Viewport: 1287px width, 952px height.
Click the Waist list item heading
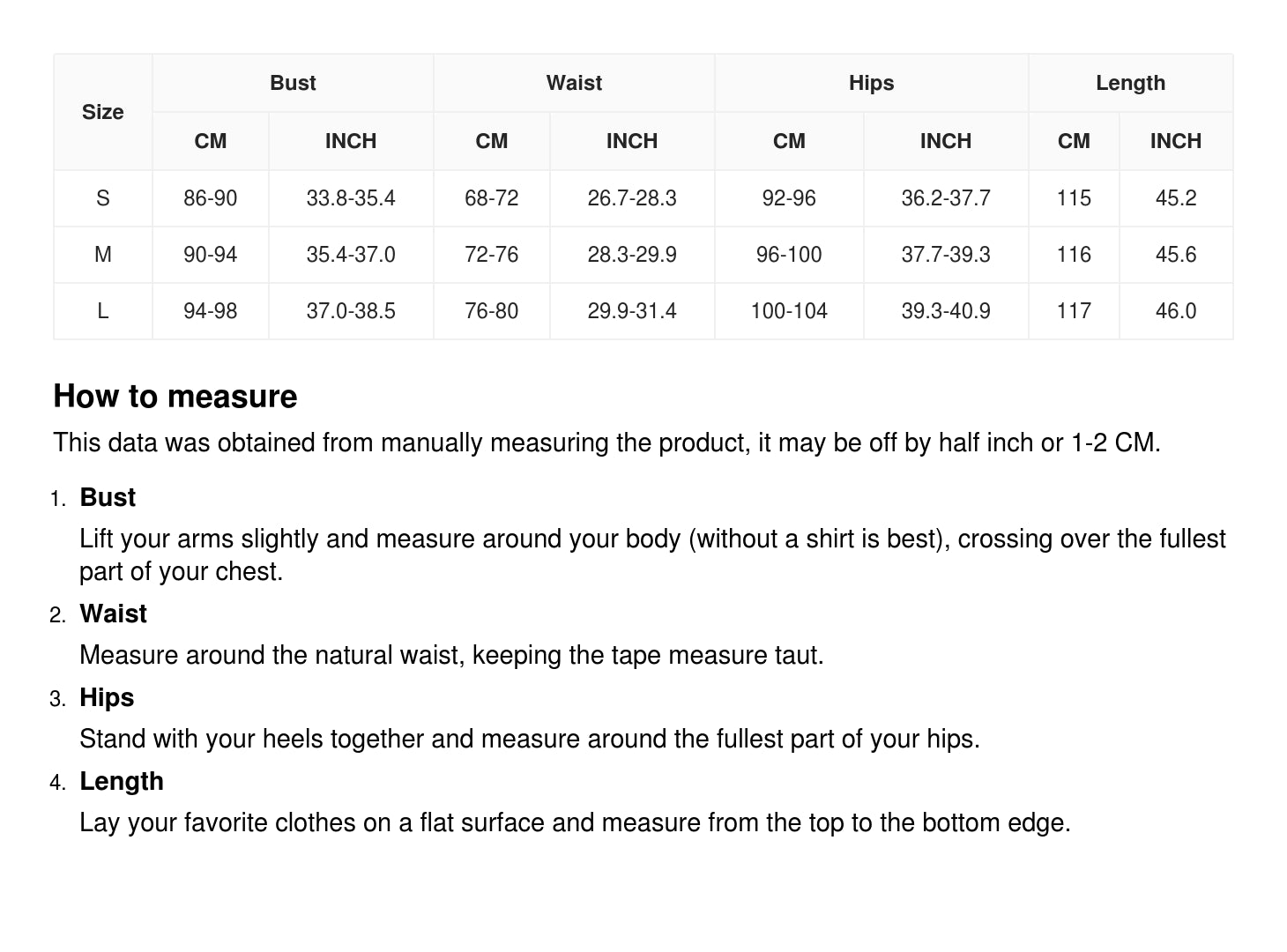coord(113,614)
